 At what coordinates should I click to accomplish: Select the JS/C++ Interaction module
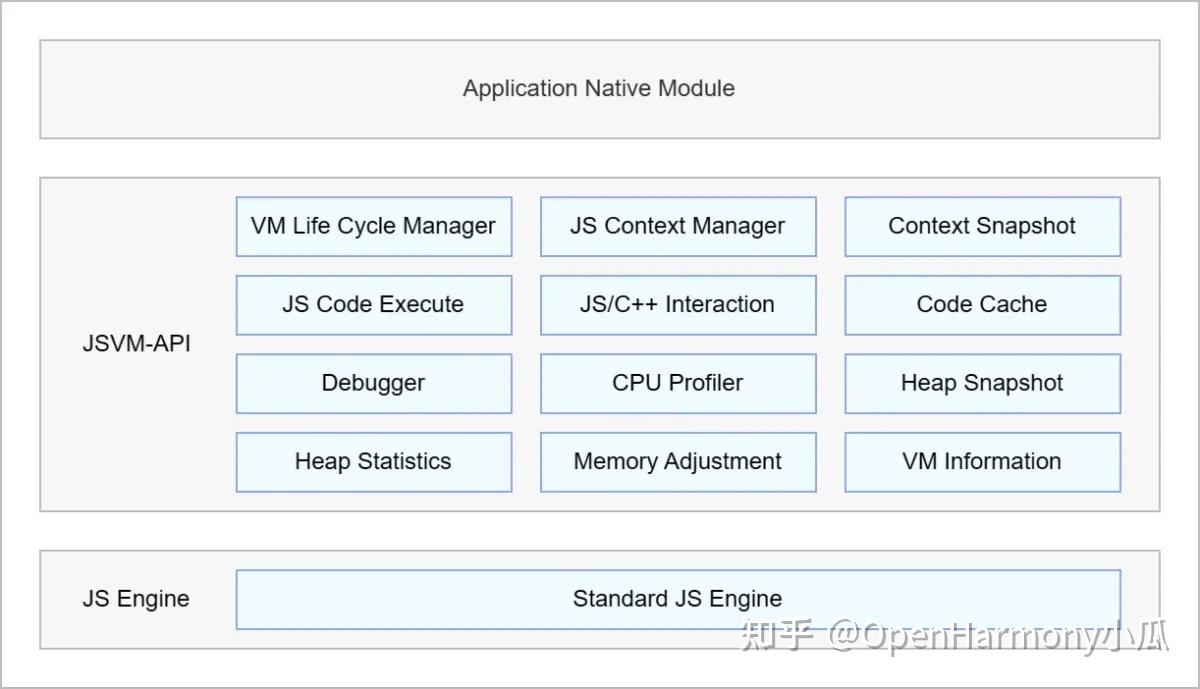677,304
